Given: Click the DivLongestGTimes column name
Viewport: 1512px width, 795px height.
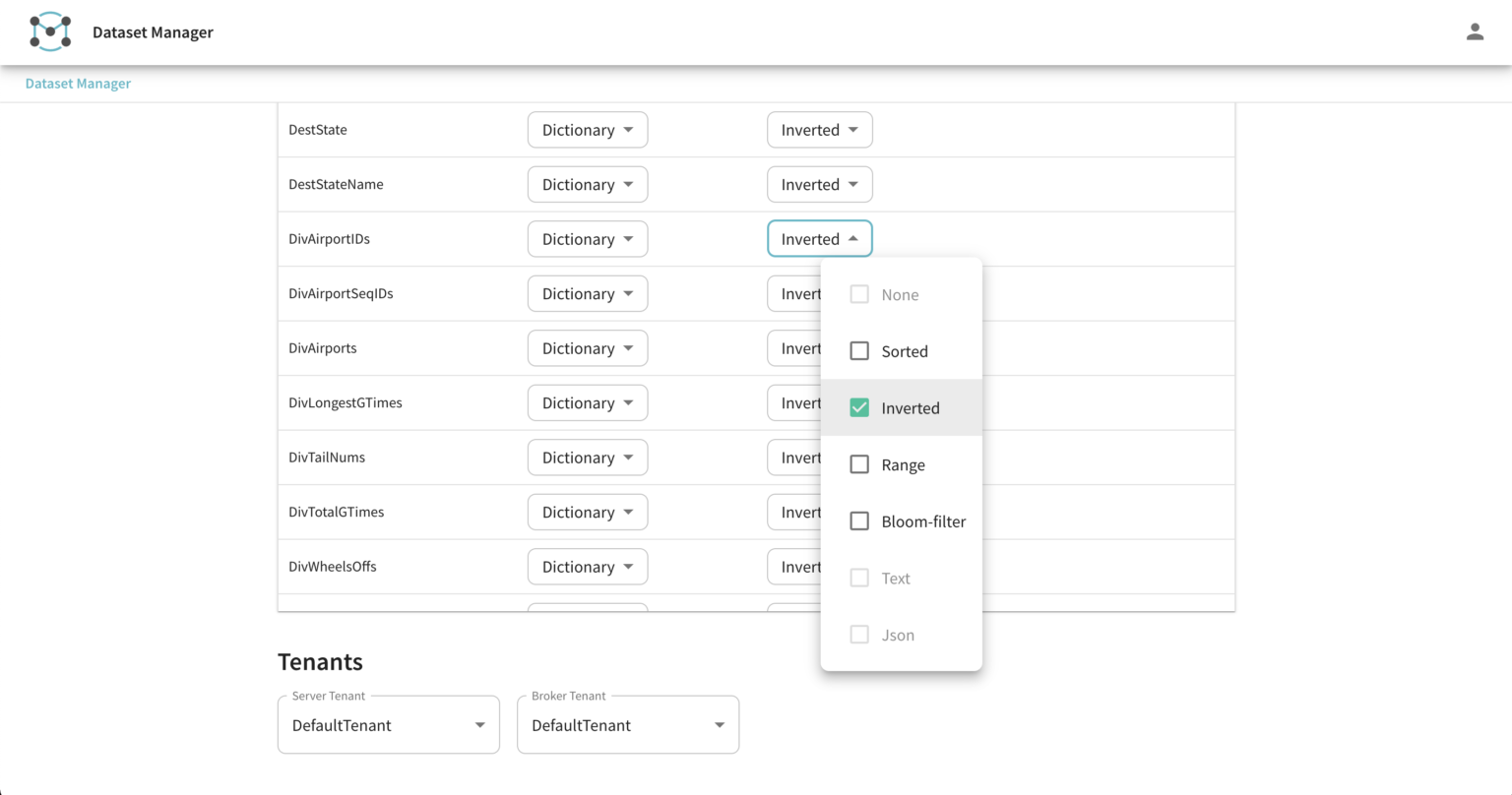Looking at the screenshot, I should (346, 402).
